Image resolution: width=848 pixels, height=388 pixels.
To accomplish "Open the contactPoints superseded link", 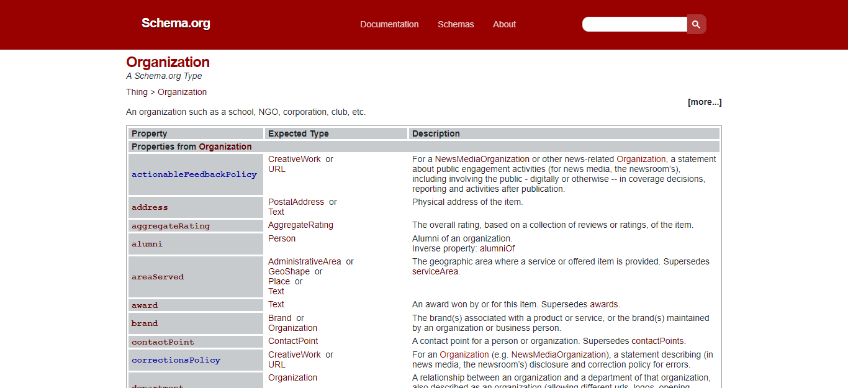I will (x=658, y=341).
